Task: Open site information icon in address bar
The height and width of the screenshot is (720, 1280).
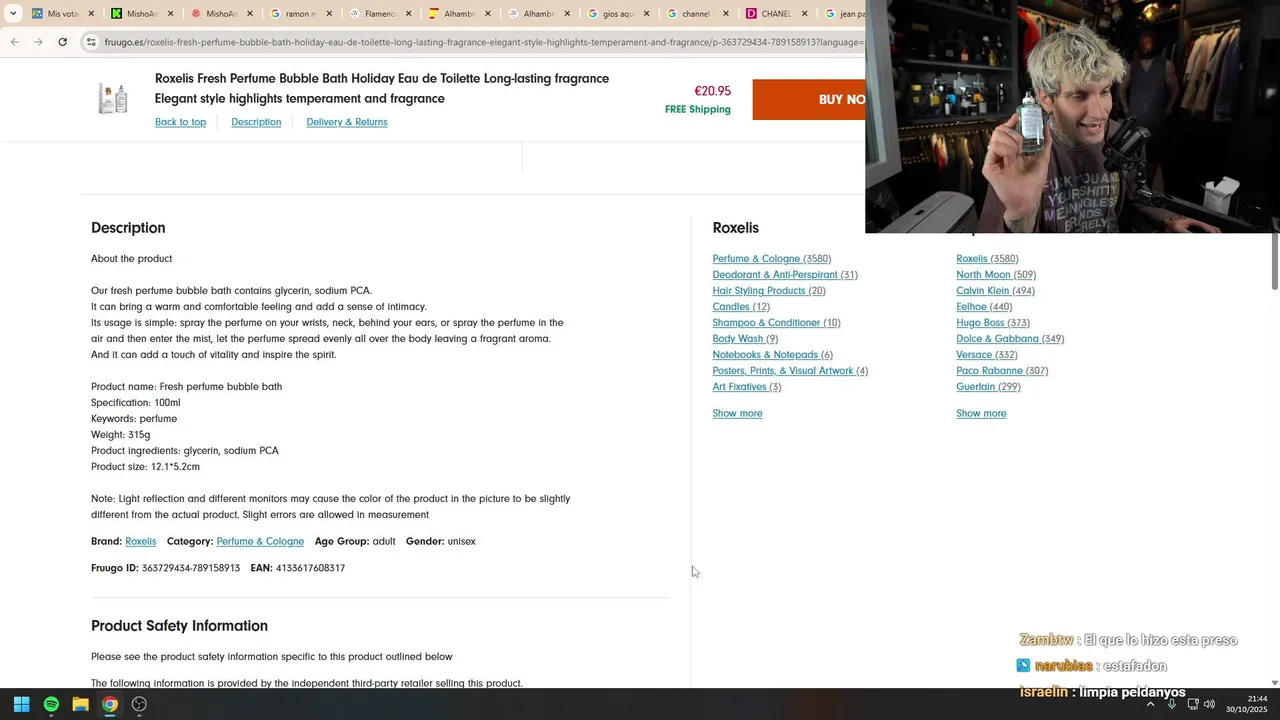Action: [x=91, y=42]
